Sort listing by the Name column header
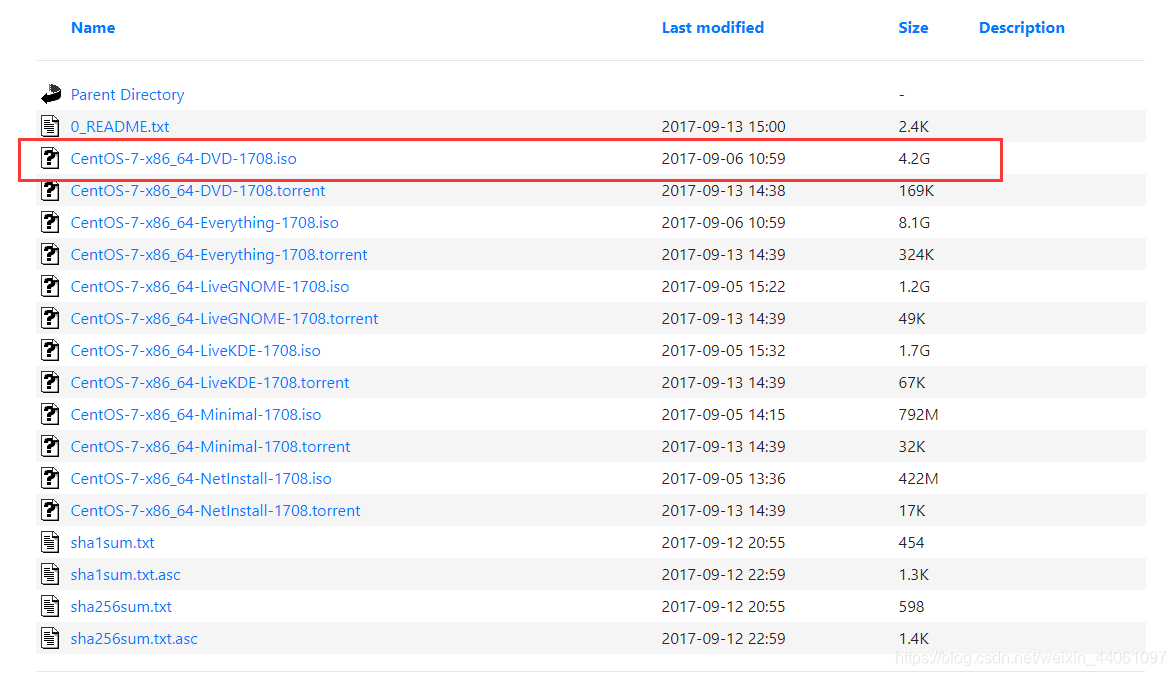Viewport: 1176px width, 676px height. (x=93, y=28)
